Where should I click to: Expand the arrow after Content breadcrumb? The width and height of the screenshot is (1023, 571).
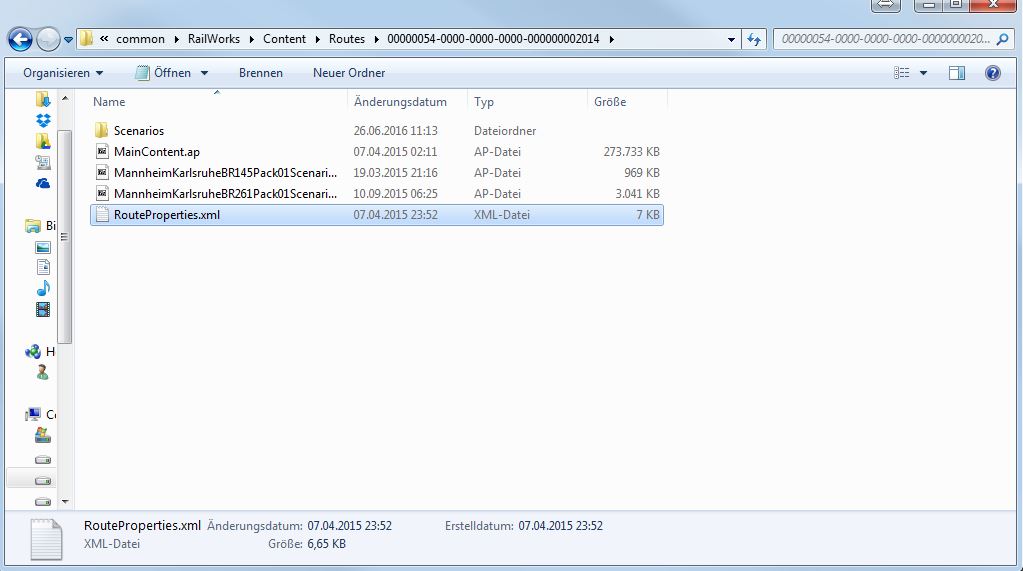(x=317, y=39)
